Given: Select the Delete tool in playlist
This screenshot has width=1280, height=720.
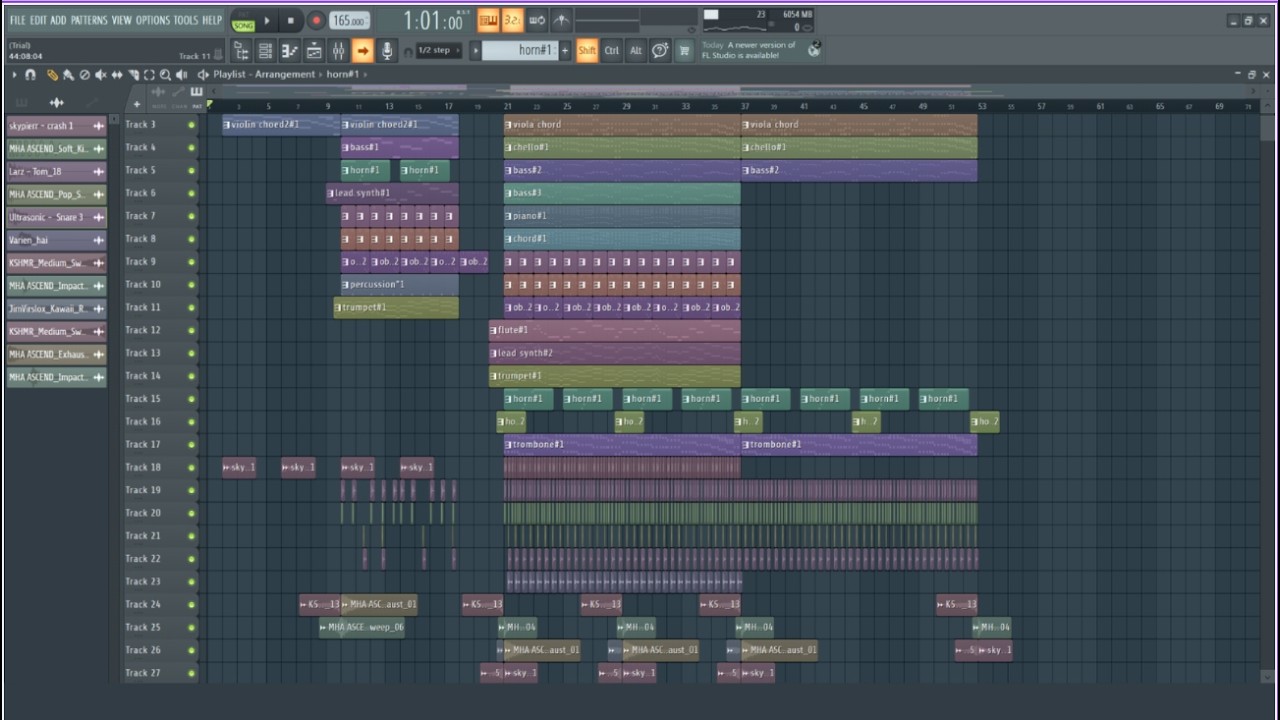Looking at the screenshot, I should [84, 75].
